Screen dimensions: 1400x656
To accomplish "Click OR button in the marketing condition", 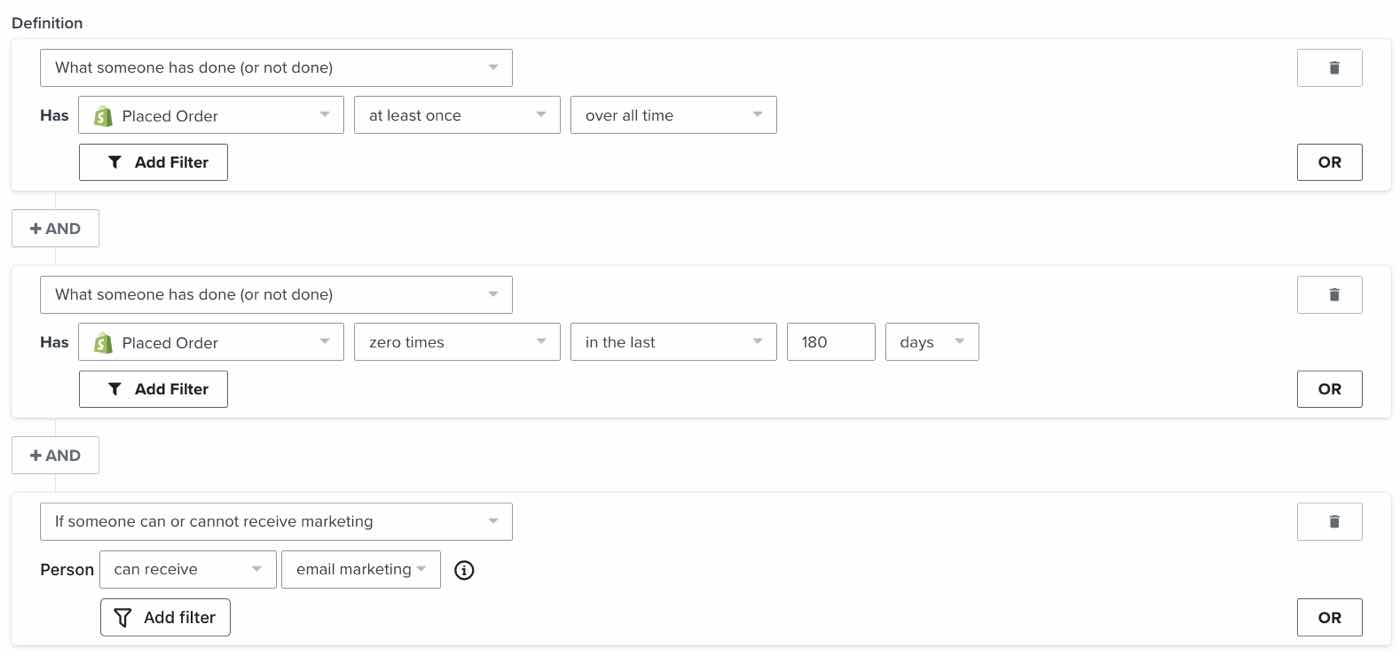I will coord(1329,618).
